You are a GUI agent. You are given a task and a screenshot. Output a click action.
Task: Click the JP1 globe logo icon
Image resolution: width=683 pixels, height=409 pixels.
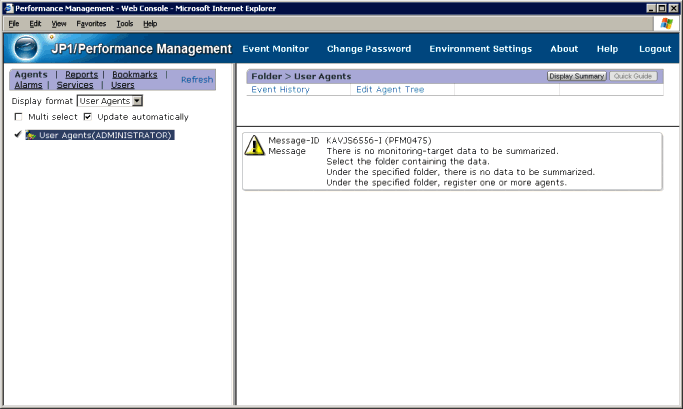click(26, 47)
